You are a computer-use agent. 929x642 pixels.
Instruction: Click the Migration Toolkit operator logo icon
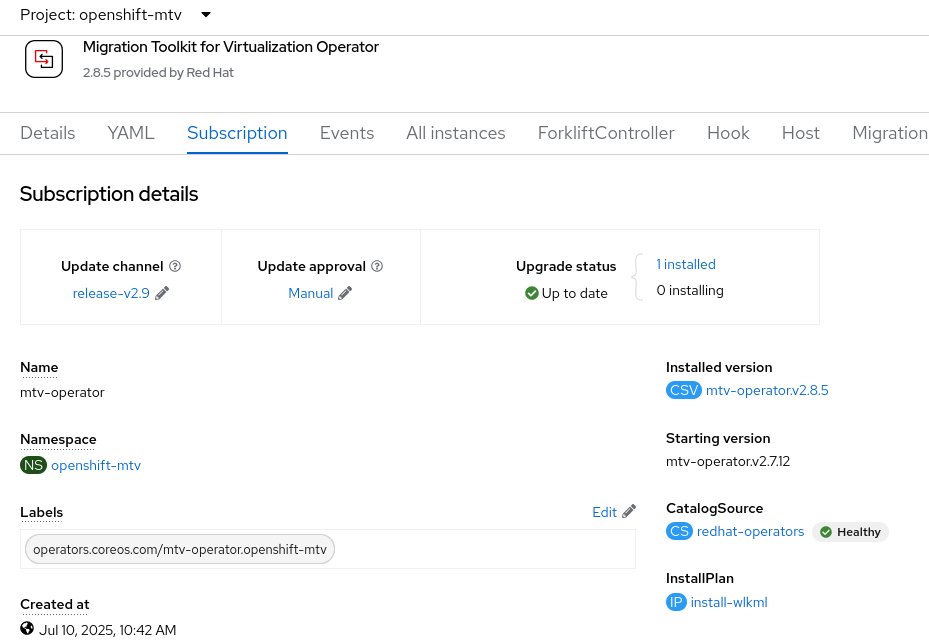point(44,59)
